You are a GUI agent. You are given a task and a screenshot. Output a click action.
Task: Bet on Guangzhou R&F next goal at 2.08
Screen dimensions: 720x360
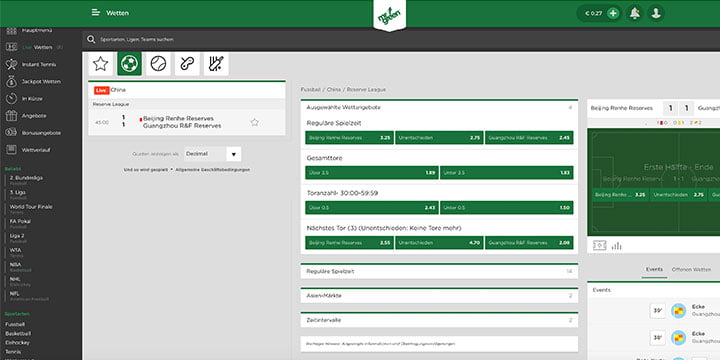point(529,242)
